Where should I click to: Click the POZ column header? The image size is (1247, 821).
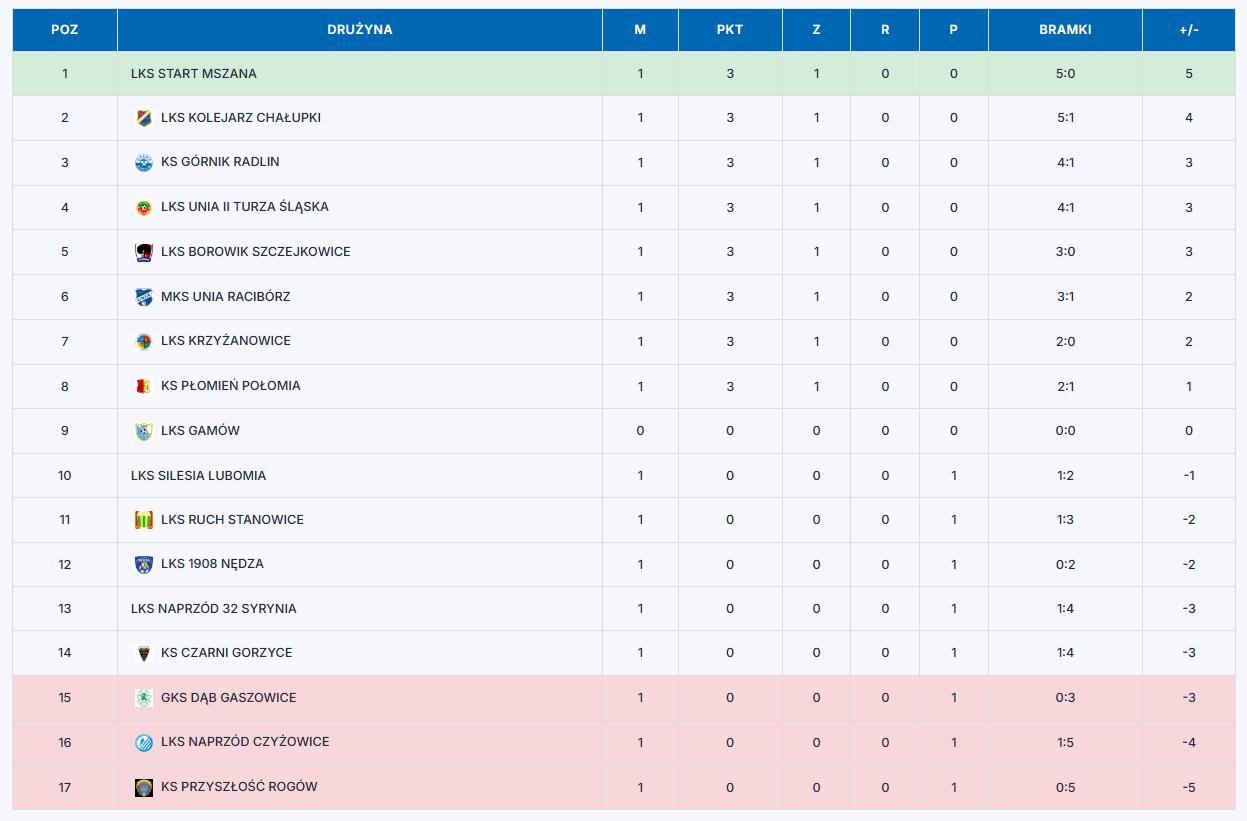pos(65,30)
